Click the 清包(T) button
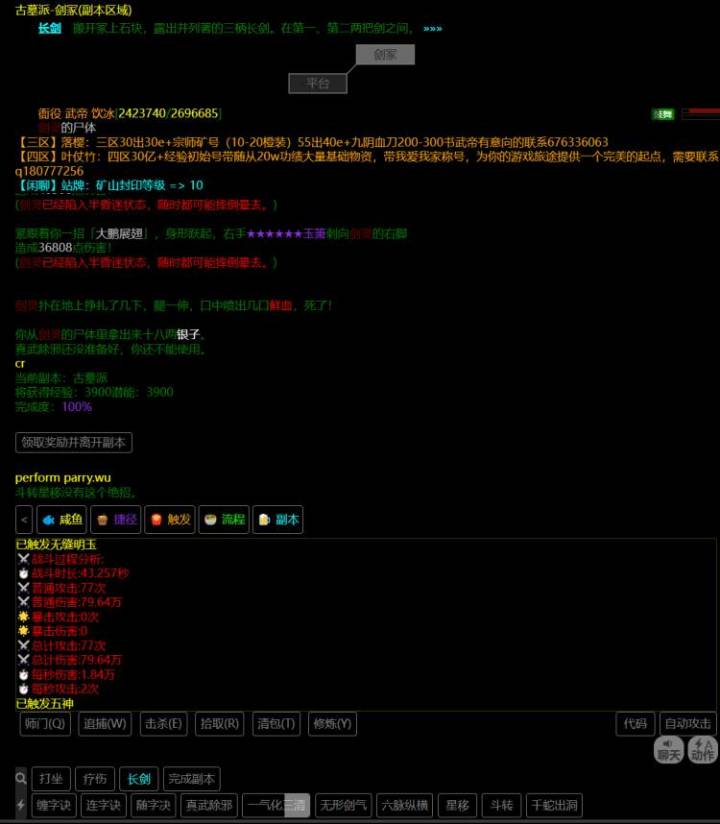The image size is (720, 824). (276, 724)
